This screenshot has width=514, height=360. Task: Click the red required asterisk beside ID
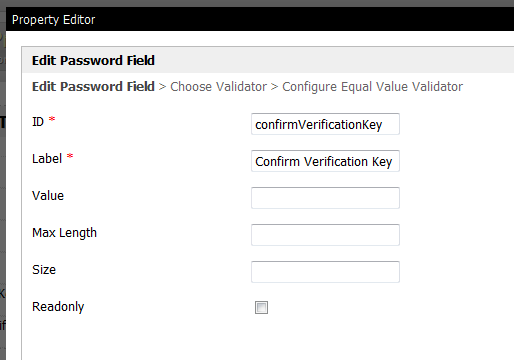pos(52,119)
